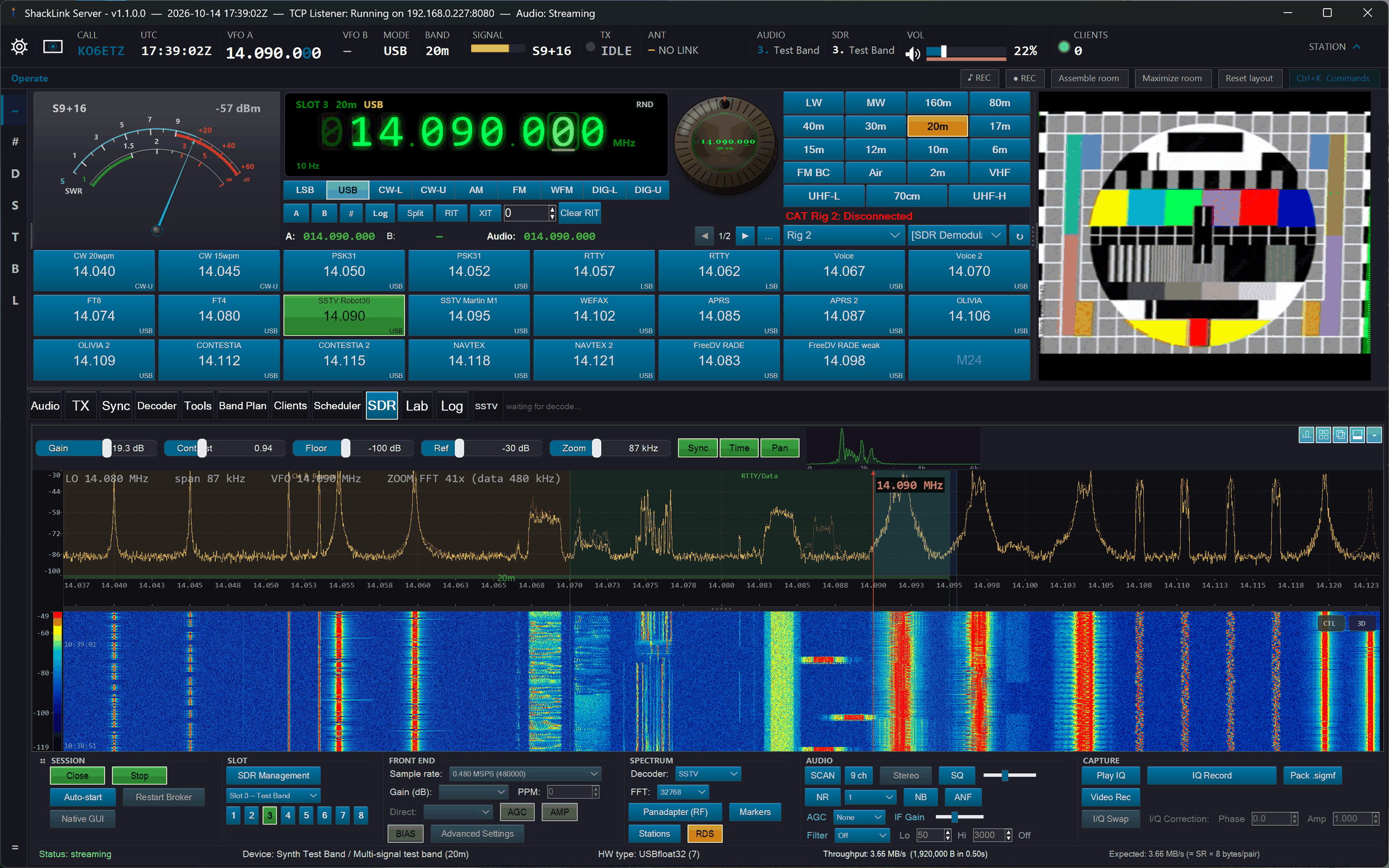Switch to the Log tab
The width and height of the screenshot is (1389, 868).
point(452,406)
